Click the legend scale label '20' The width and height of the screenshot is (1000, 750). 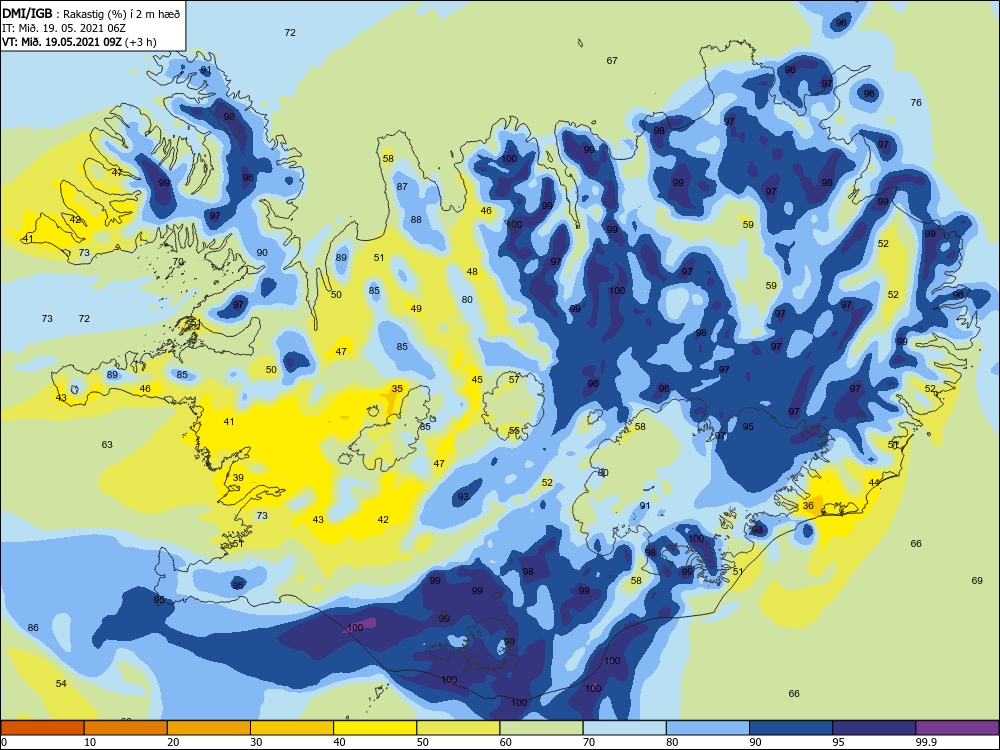point(173,742)
